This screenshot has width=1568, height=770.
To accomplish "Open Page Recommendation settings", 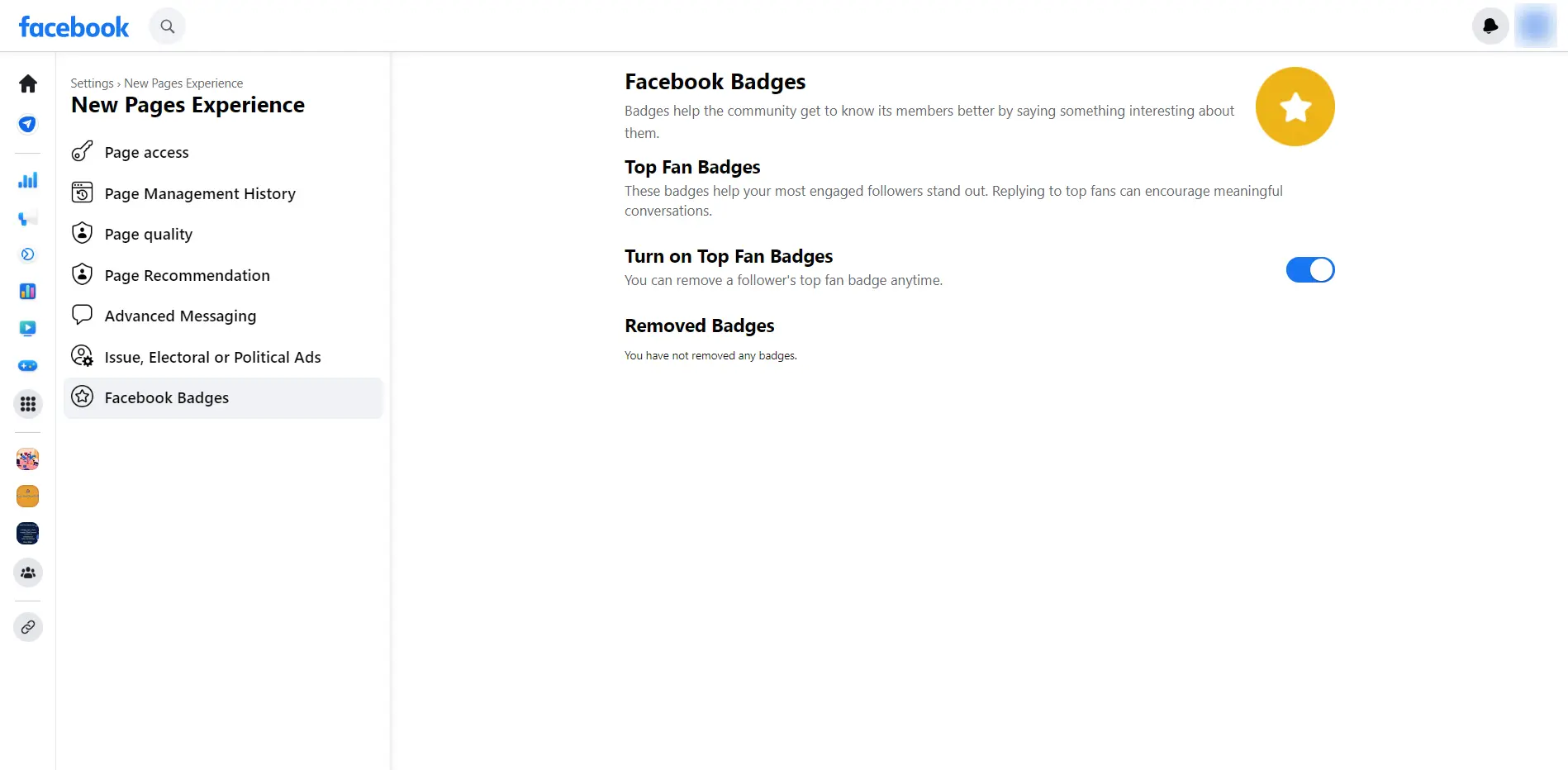I will [x=188, y=275].
